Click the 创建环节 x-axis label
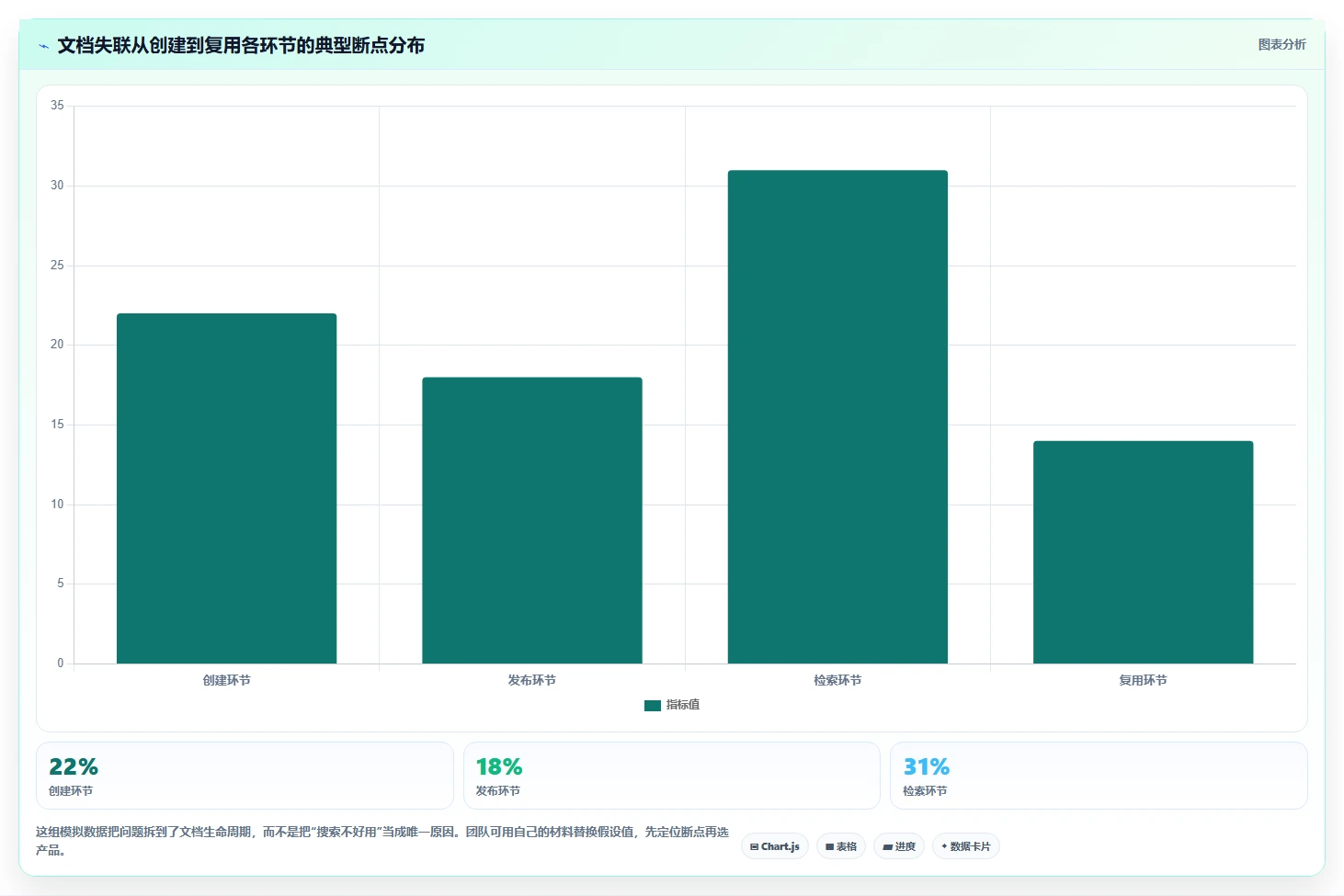 click(226, 680)
